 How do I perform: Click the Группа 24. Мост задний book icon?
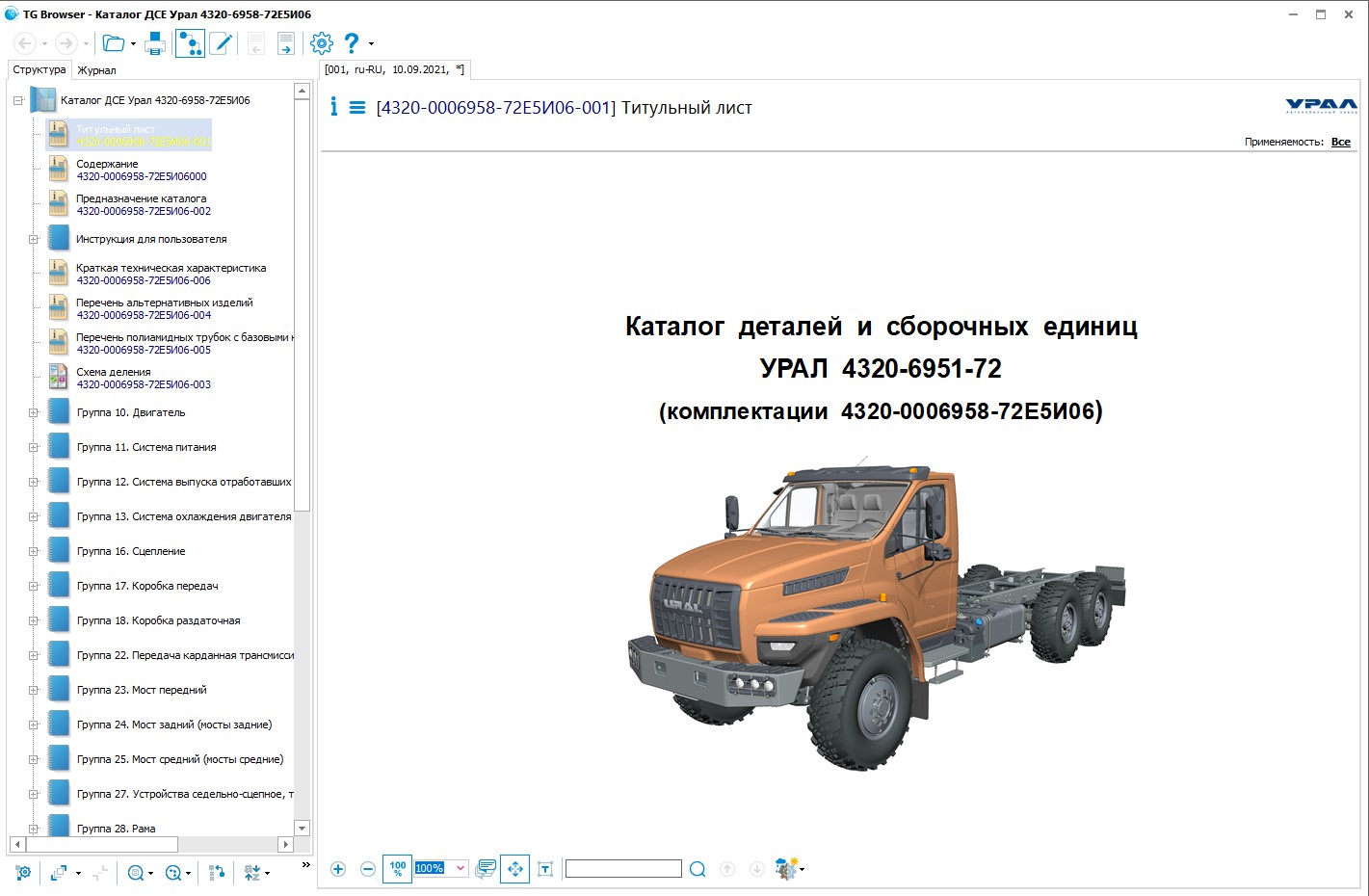click(x=58, y=724)
